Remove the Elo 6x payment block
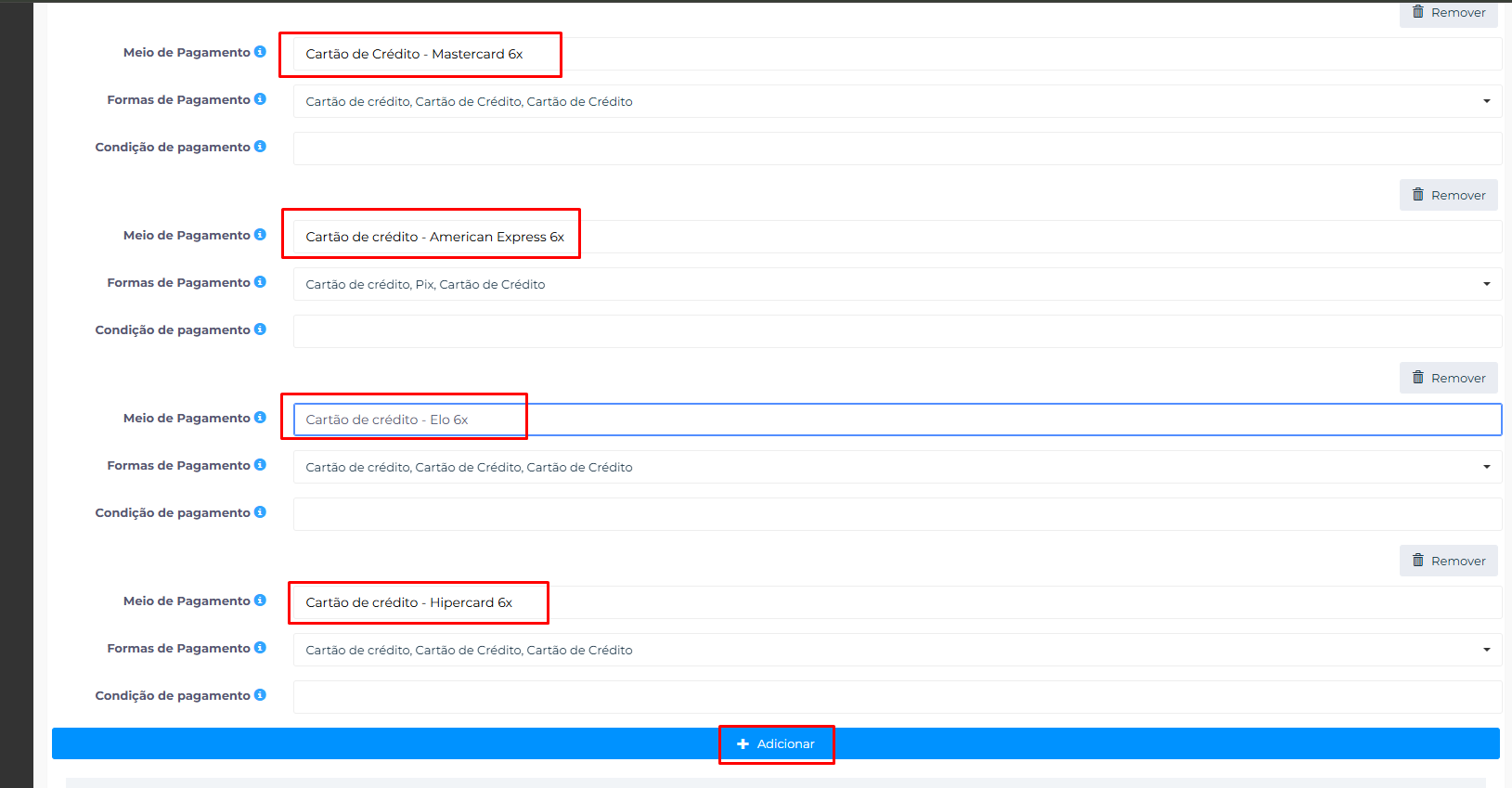The height and width of the screenshot is (788, 1512). coord(1448,378)
